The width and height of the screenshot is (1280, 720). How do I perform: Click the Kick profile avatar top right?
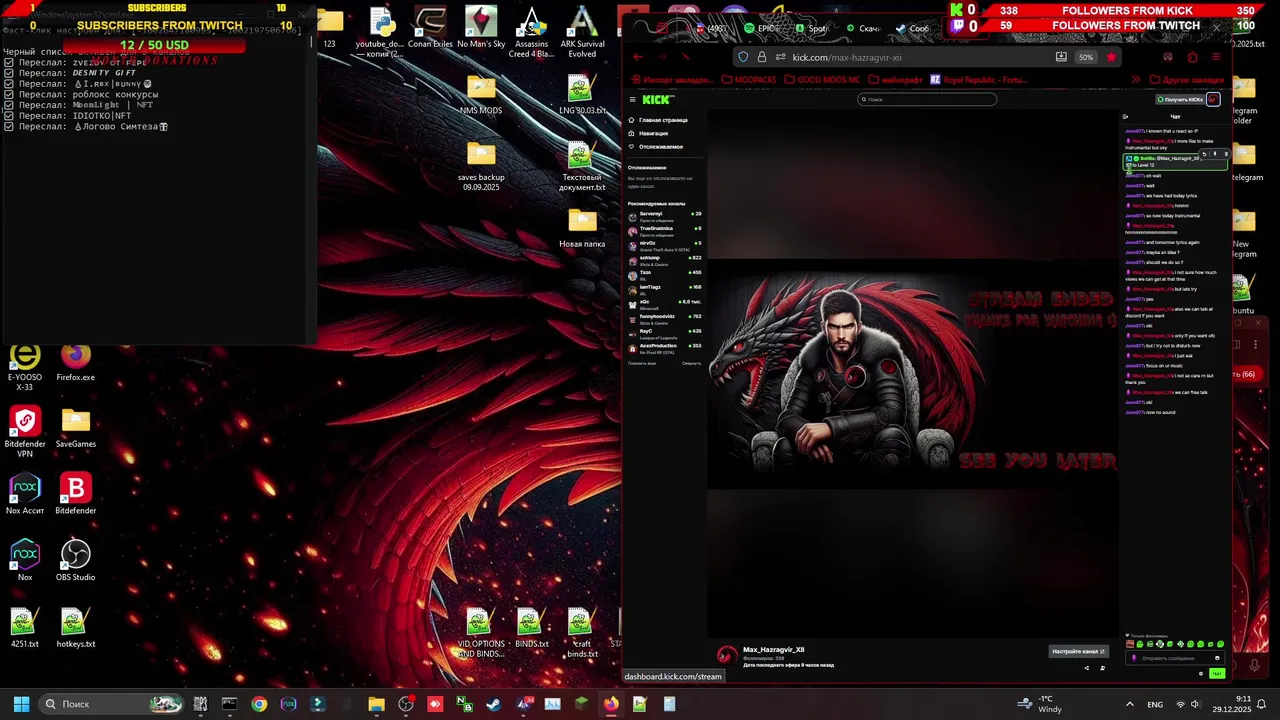(x=1213, y=99)
